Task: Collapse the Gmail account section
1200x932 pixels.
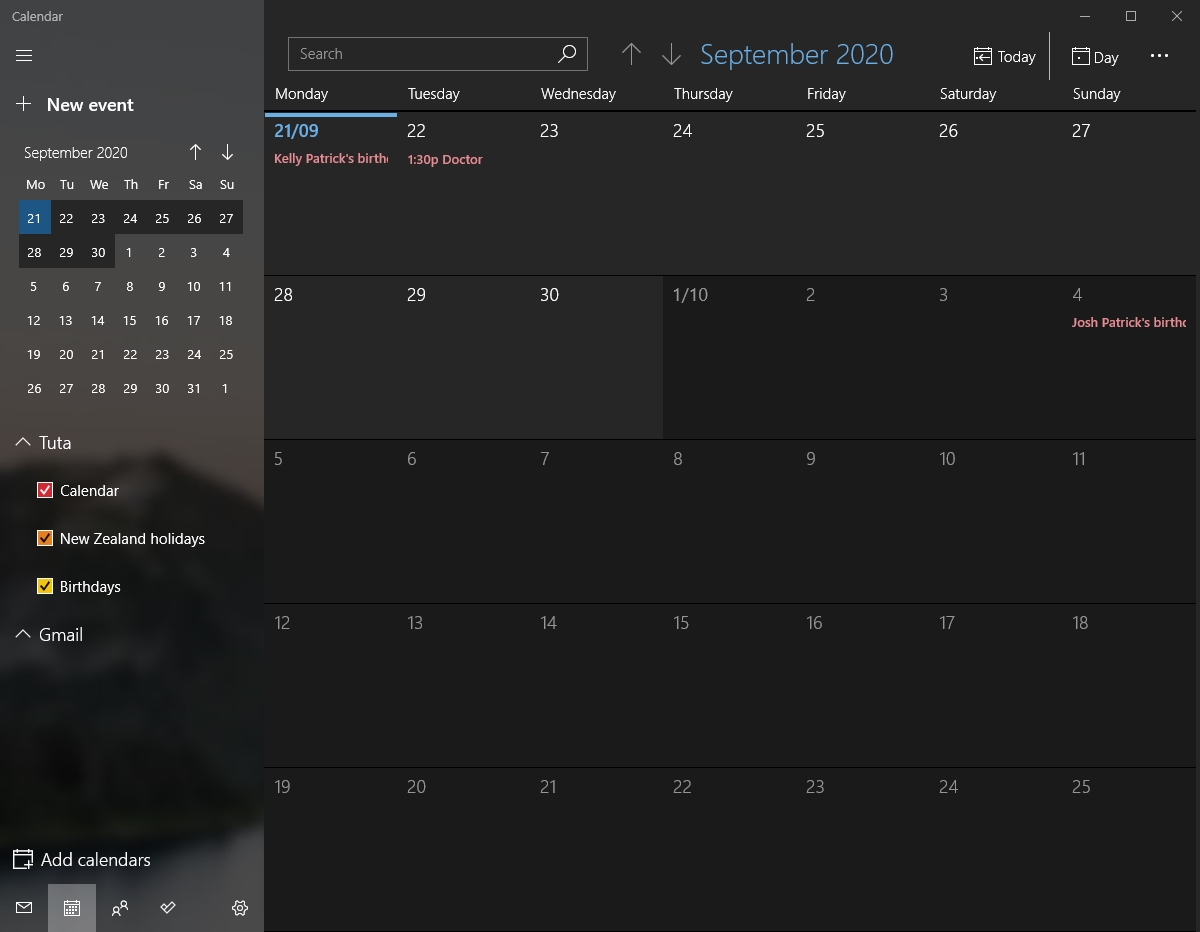Action: pos(23,634)
